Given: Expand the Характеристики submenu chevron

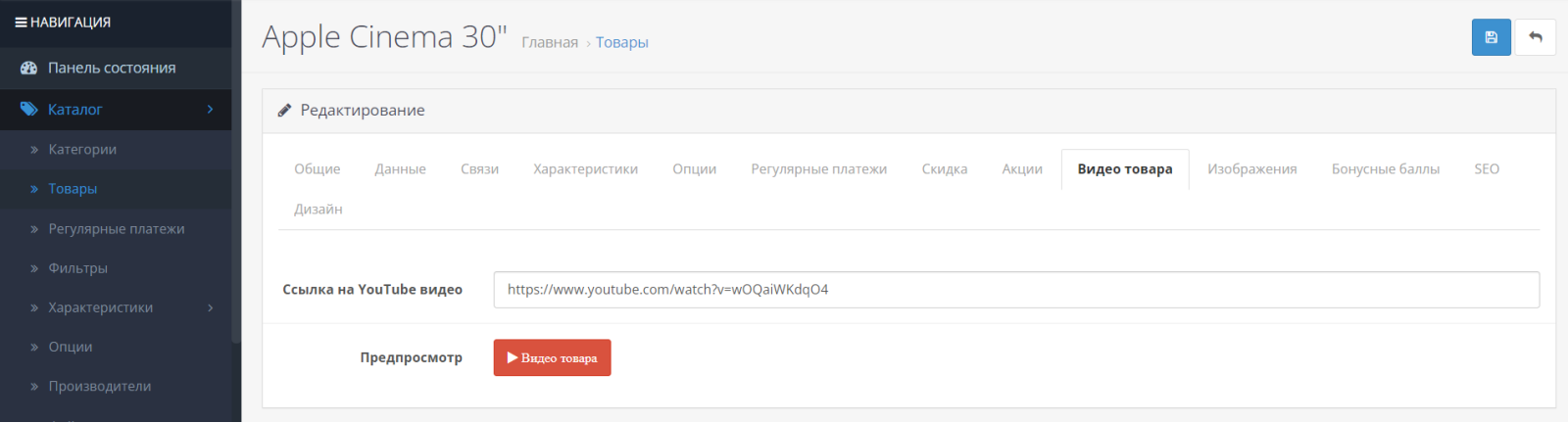Looking at the screenshot, I should (x=210, y=307).
